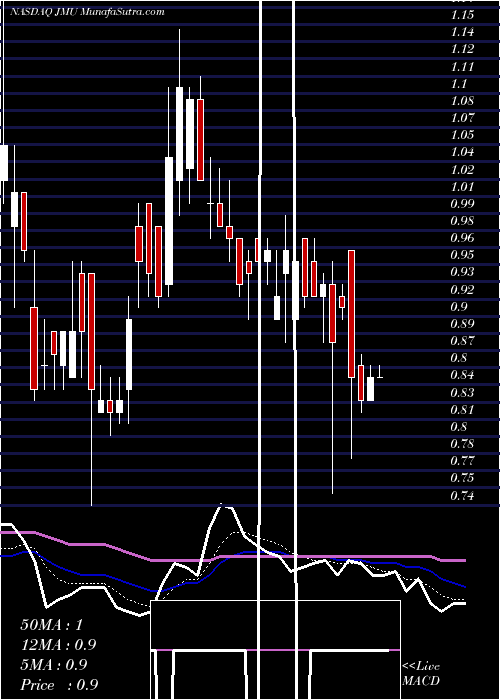Screen dimensions: 500x700
Task: Click the 1.08 price axis label
Action: (462, 100)
